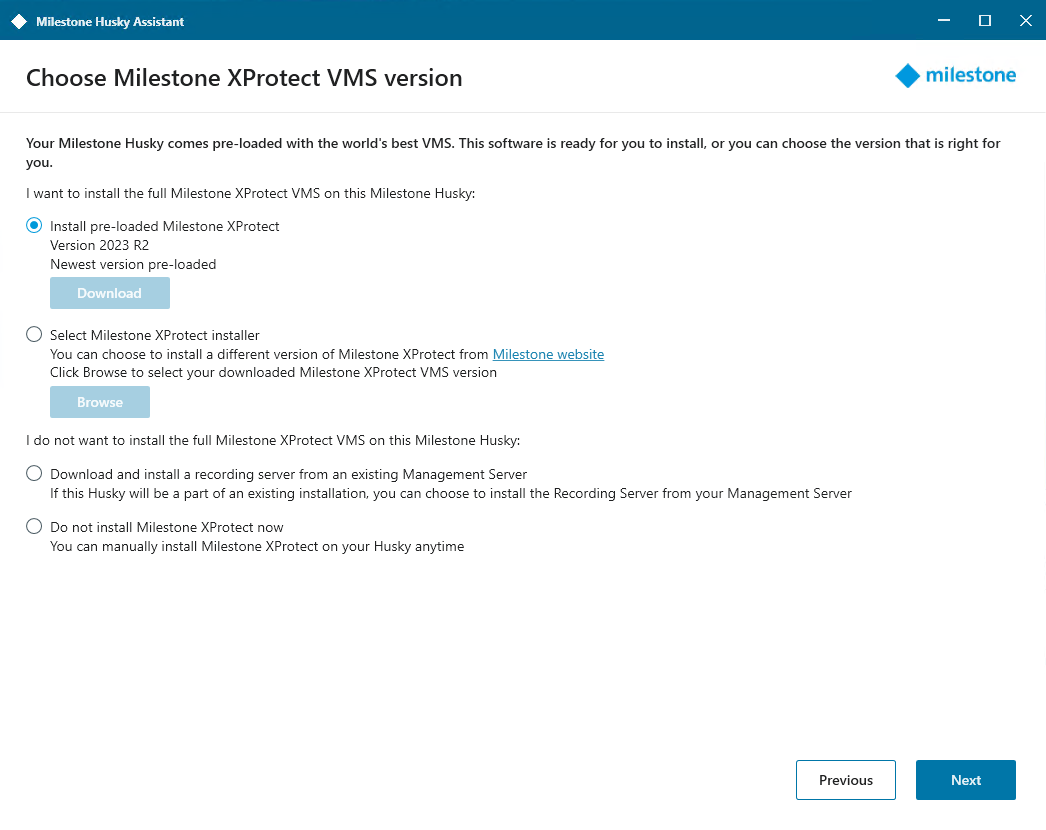1046x830 pixels.
Task: Click the Version 2023 R2 text
Action: (x=99, y=245)
